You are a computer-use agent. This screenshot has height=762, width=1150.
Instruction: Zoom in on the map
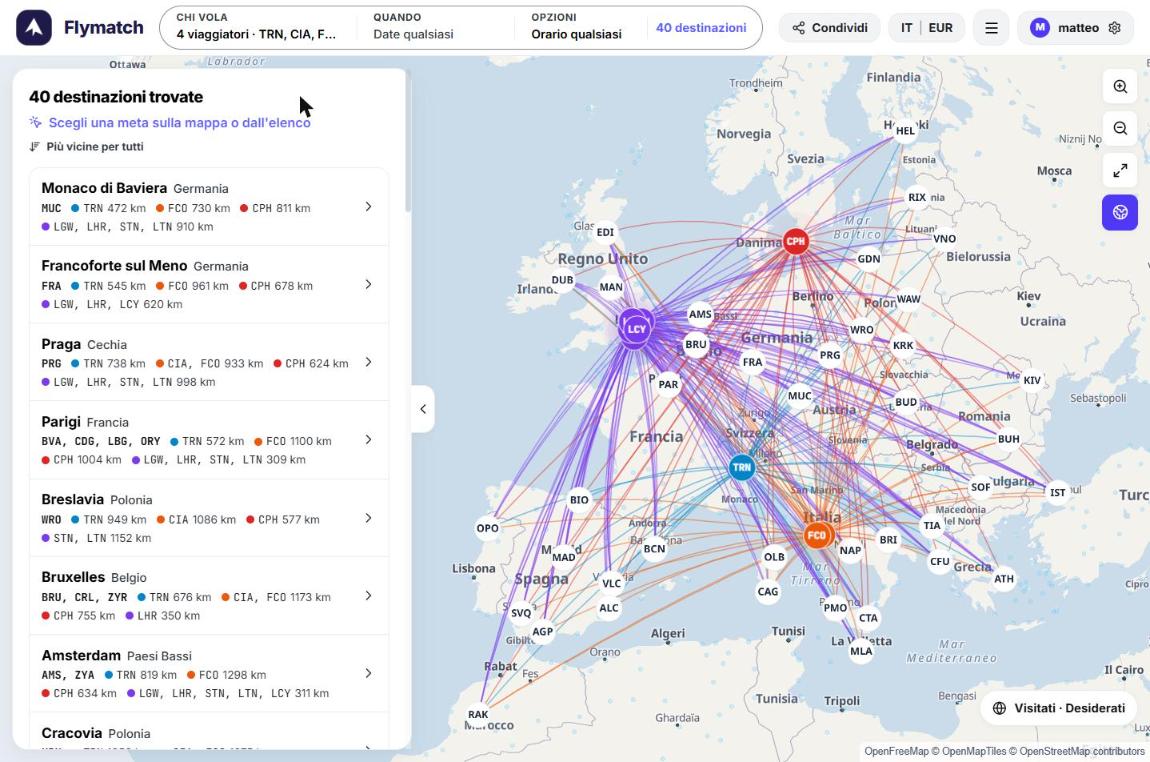(1120, 87)
